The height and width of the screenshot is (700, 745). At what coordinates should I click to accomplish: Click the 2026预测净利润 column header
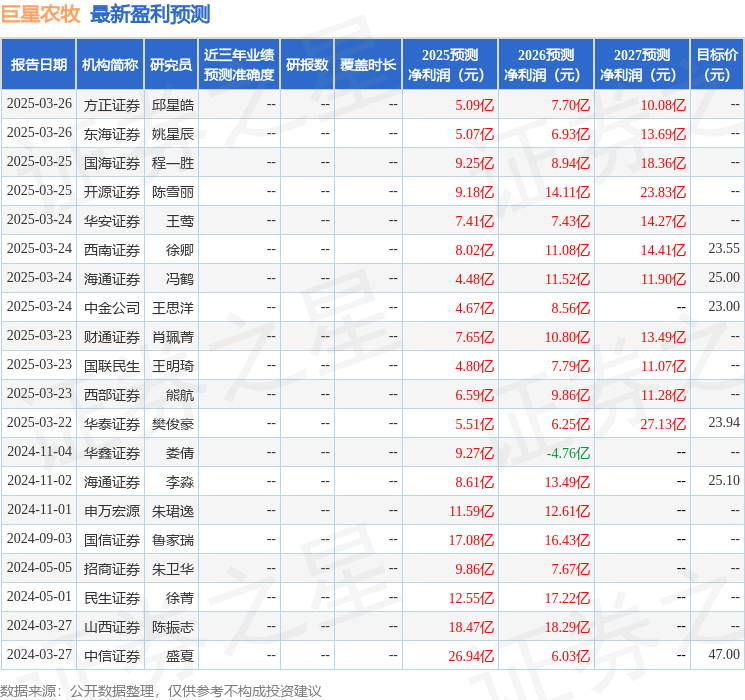coord(546,64)
